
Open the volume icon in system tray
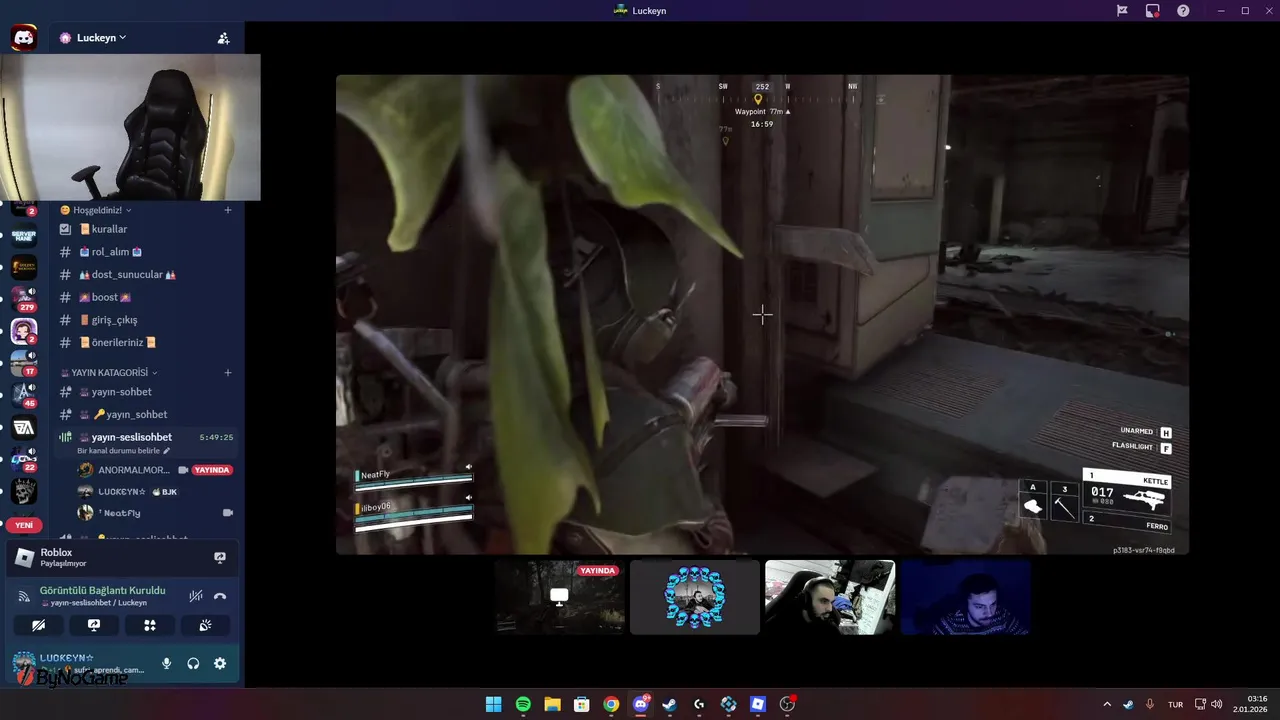(1217, 704)
